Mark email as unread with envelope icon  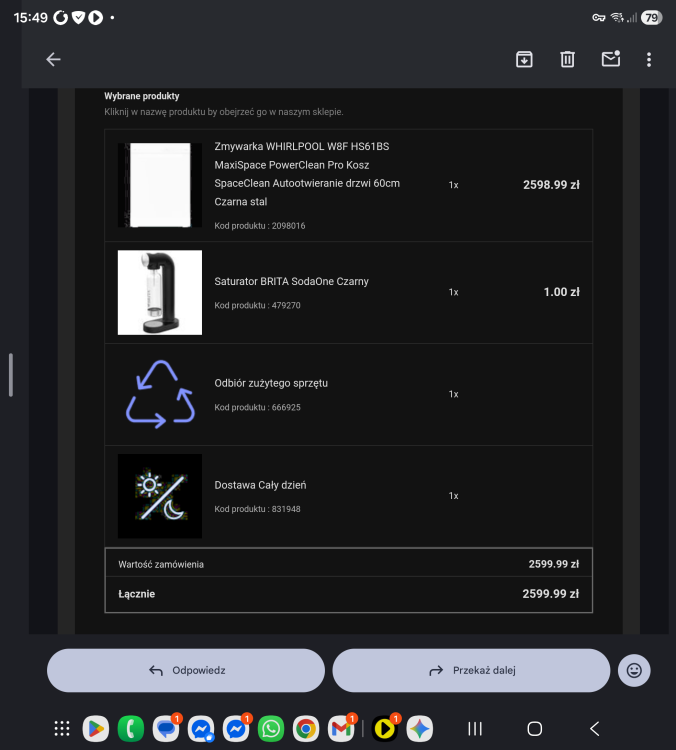611,59
